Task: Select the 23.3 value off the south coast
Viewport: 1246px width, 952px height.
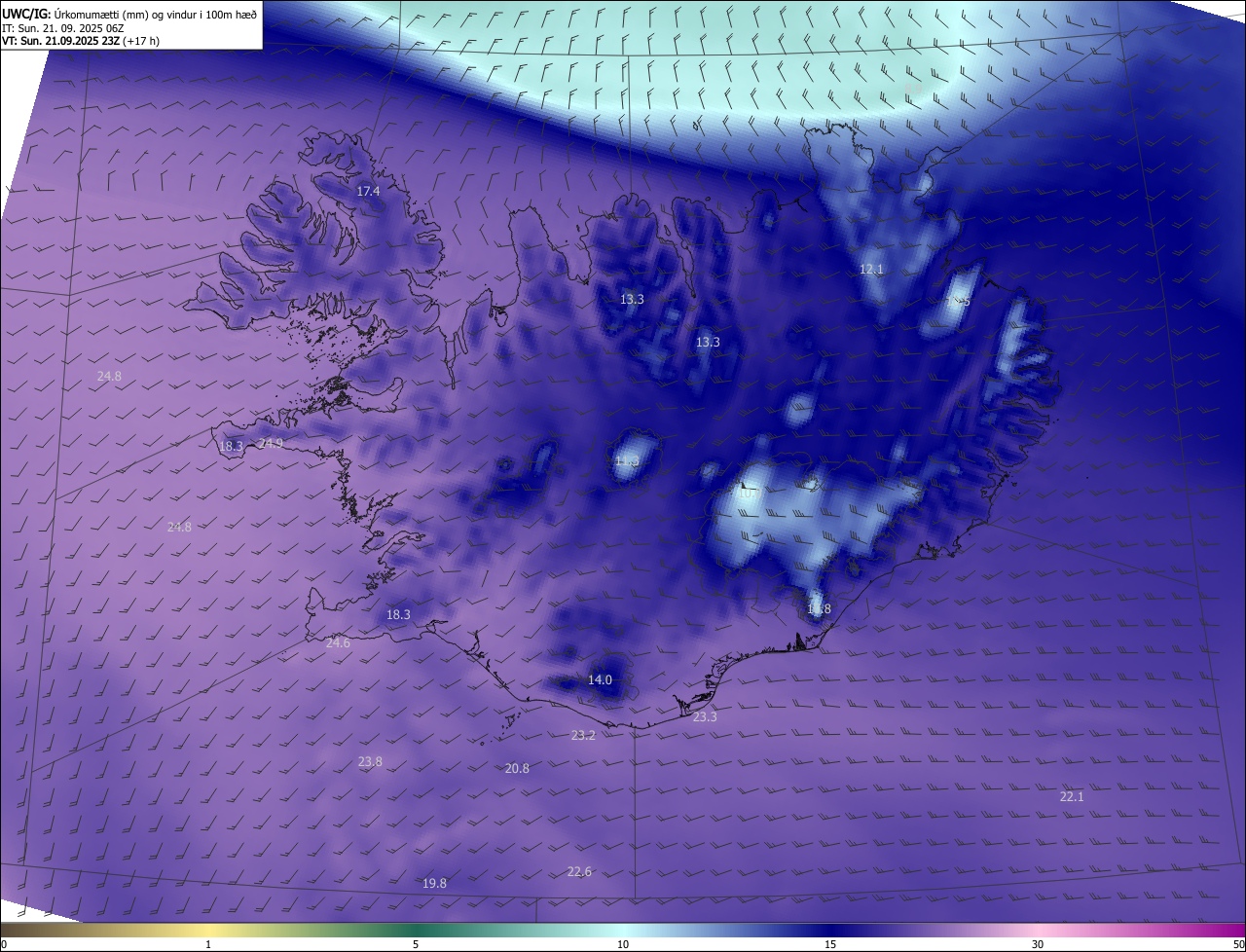Action: click(705, 716)
